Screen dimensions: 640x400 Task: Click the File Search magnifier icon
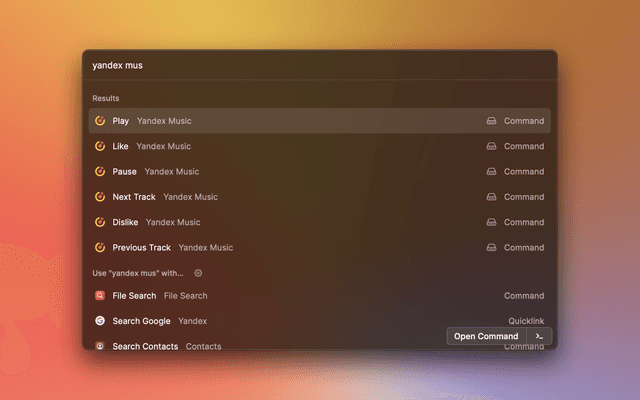(x=100, y=296)
